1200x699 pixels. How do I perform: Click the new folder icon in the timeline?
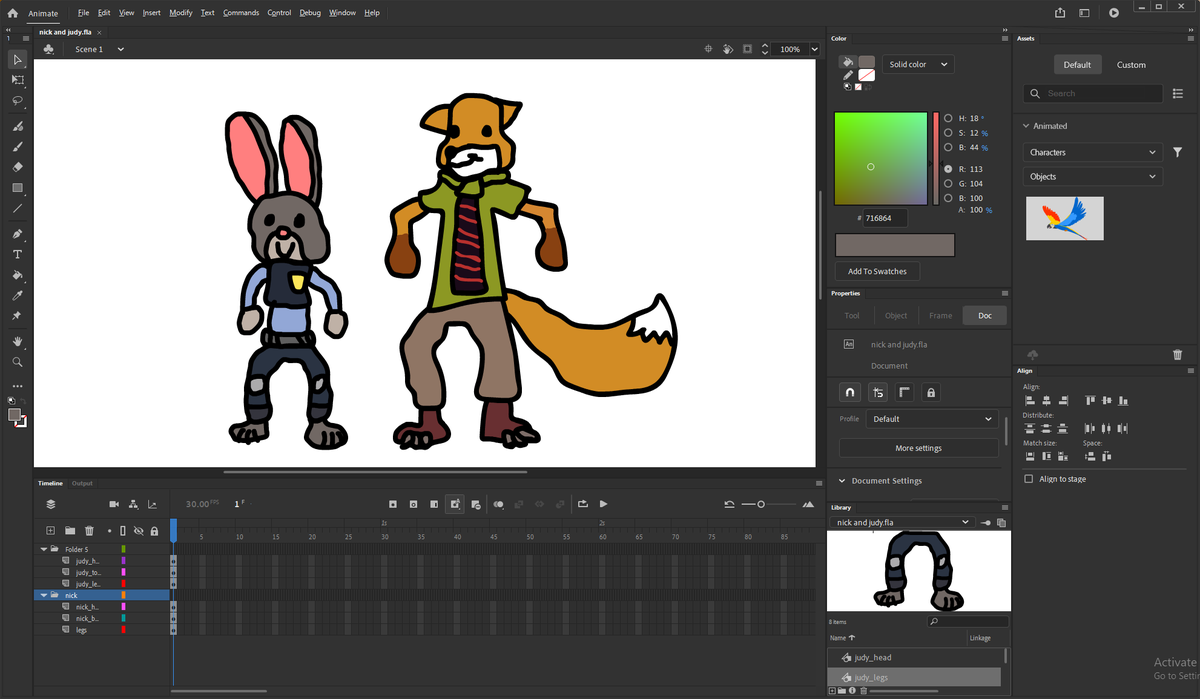tap(70, 531)
